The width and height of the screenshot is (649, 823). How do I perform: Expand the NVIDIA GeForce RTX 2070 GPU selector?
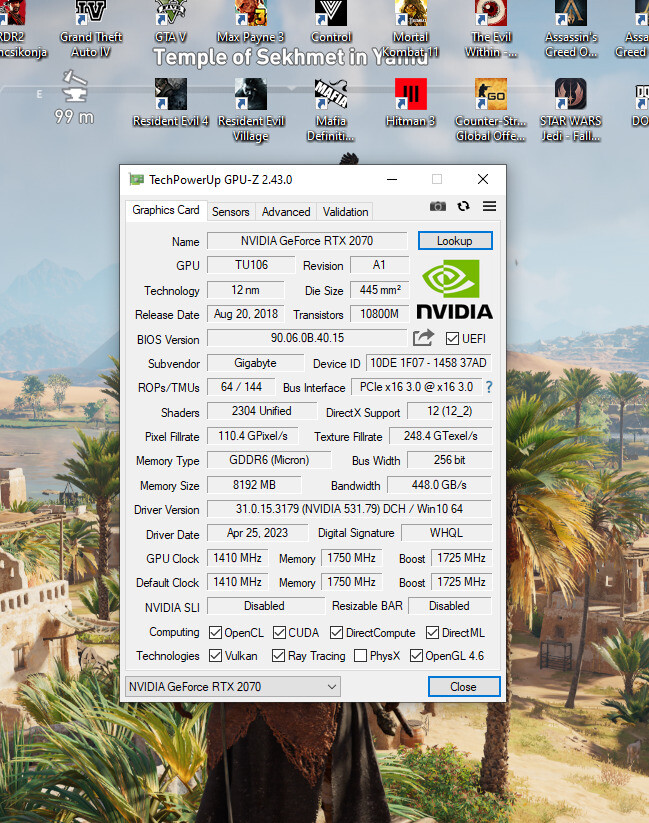233,687
